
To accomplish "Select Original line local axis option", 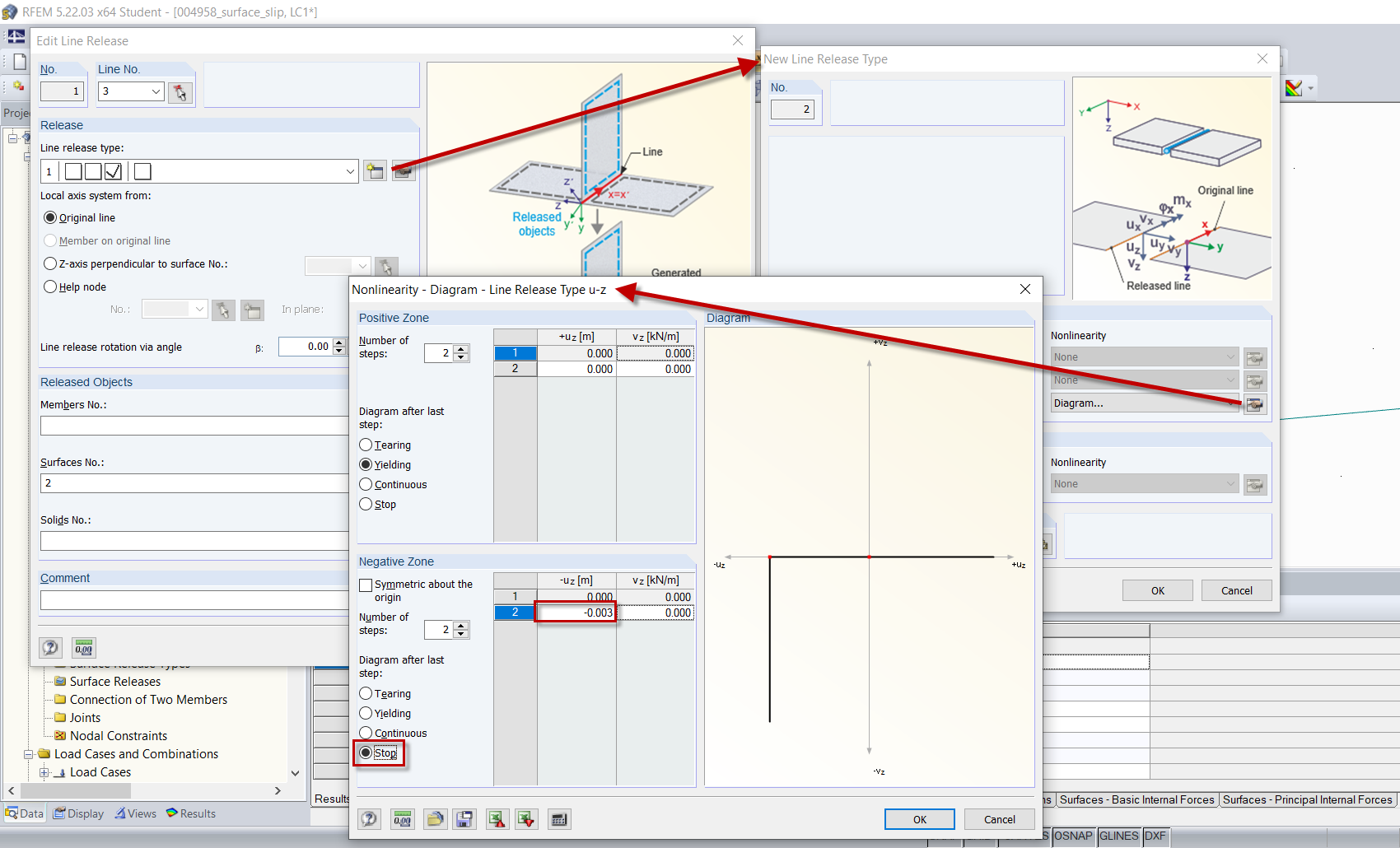I will click(50, 217).
